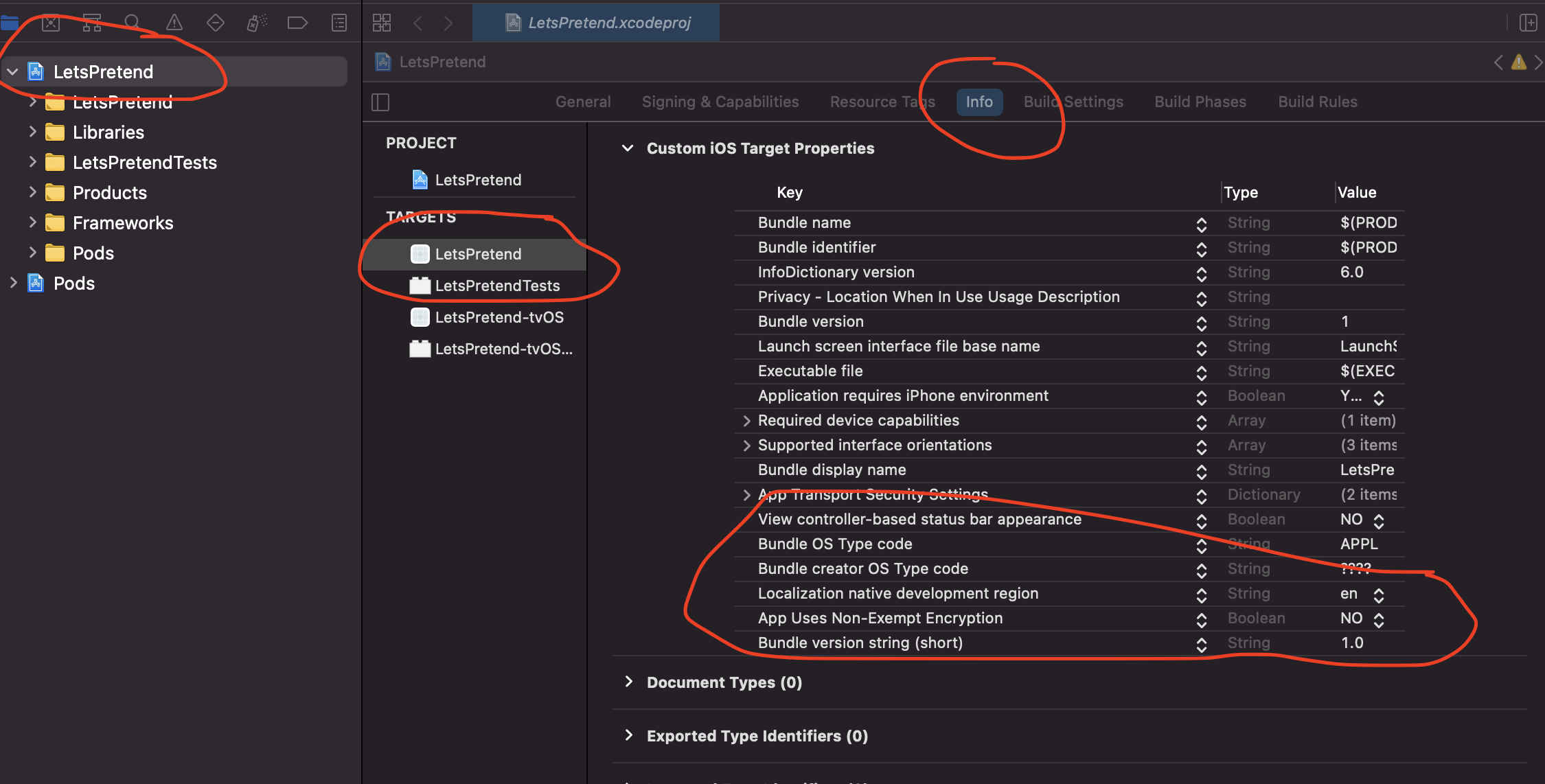The image size is (1545, 784).
Task: Click the InfoDictionary version value 6.0
Action: click(1351, 272)
